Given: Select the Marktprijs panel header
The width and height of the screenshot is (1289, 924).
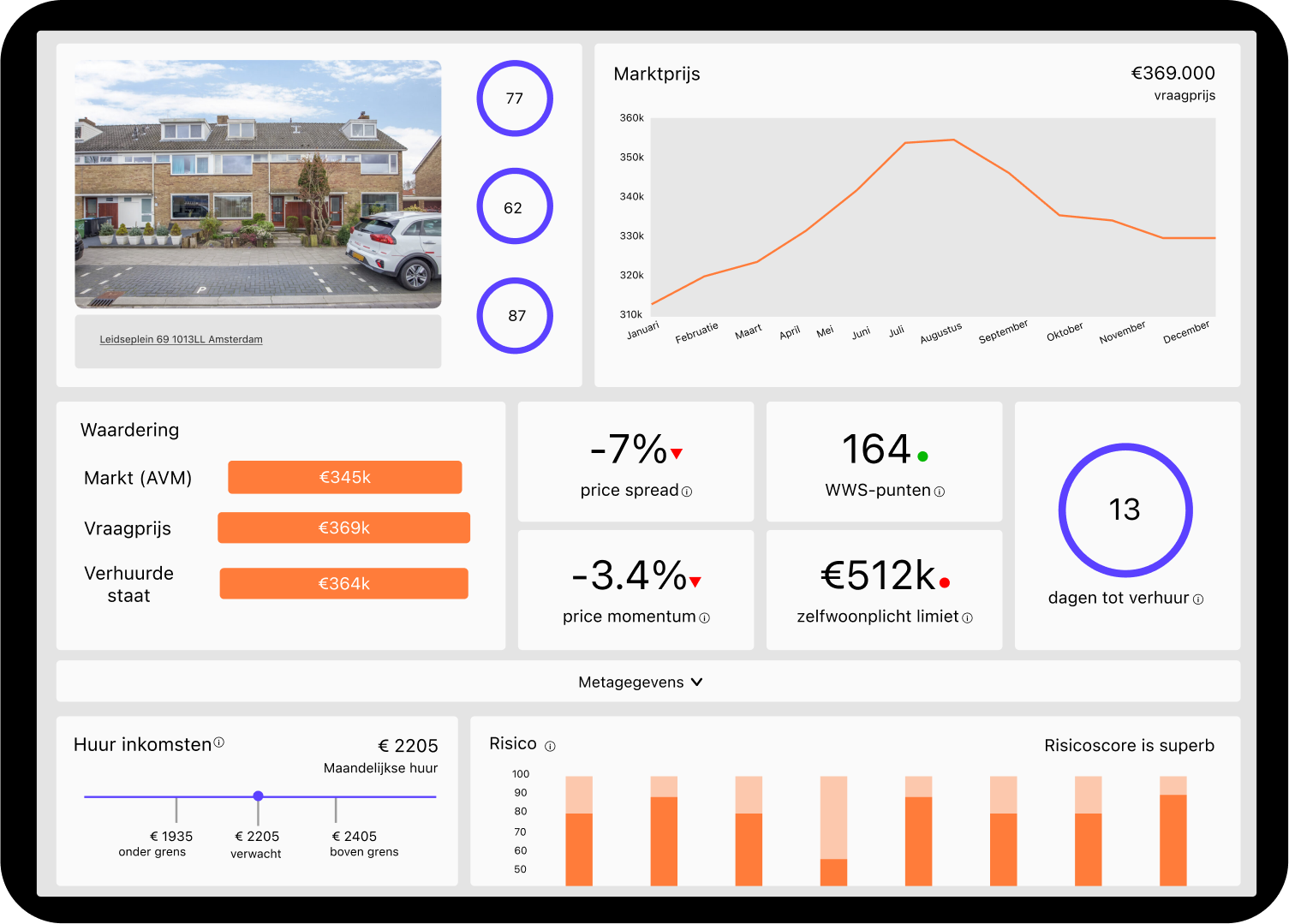Looking at the screenshot, I should (656, 75).
